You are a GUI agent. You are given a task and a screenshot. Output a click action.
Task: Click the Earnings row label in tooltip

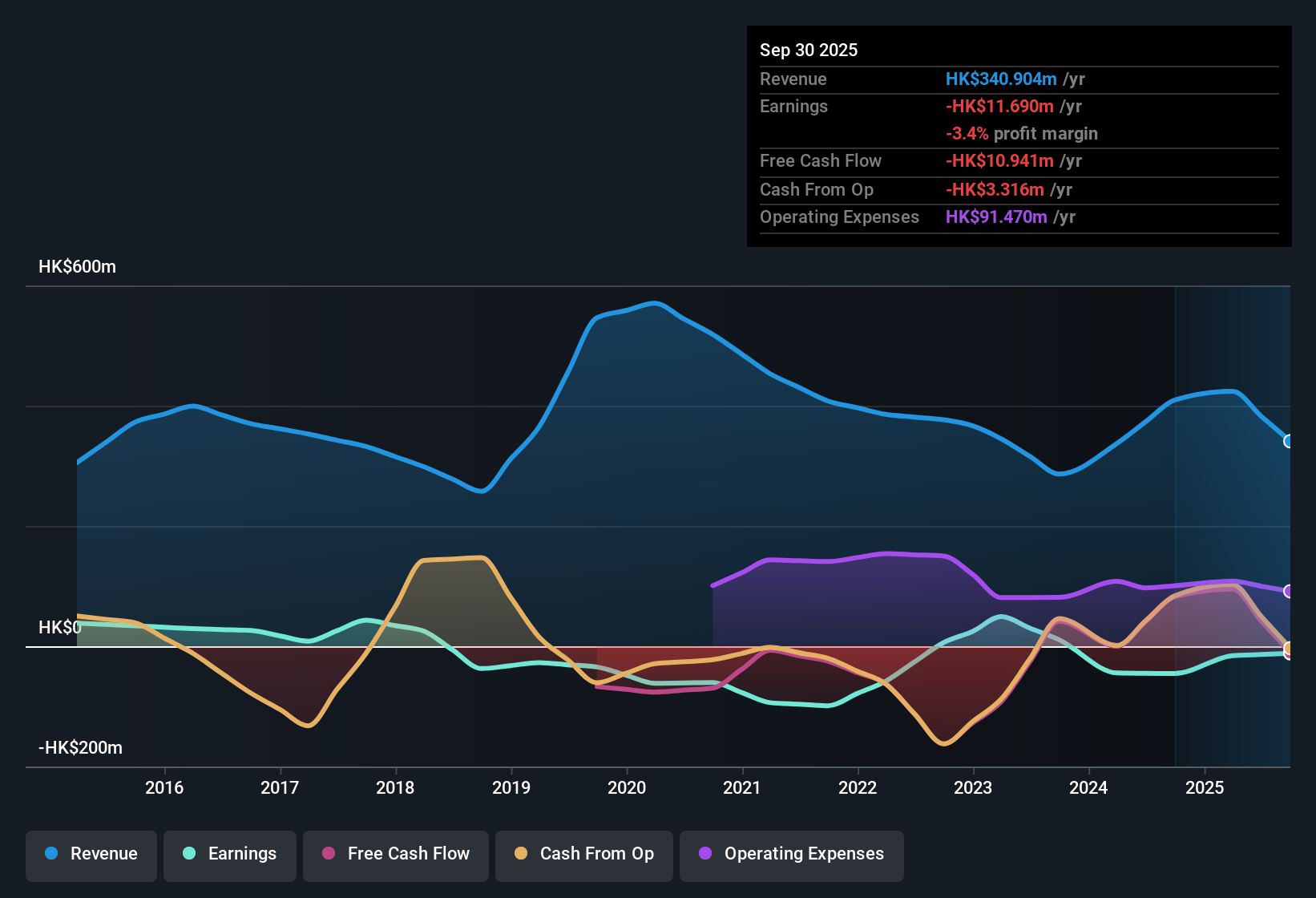[x=793, y=106]
